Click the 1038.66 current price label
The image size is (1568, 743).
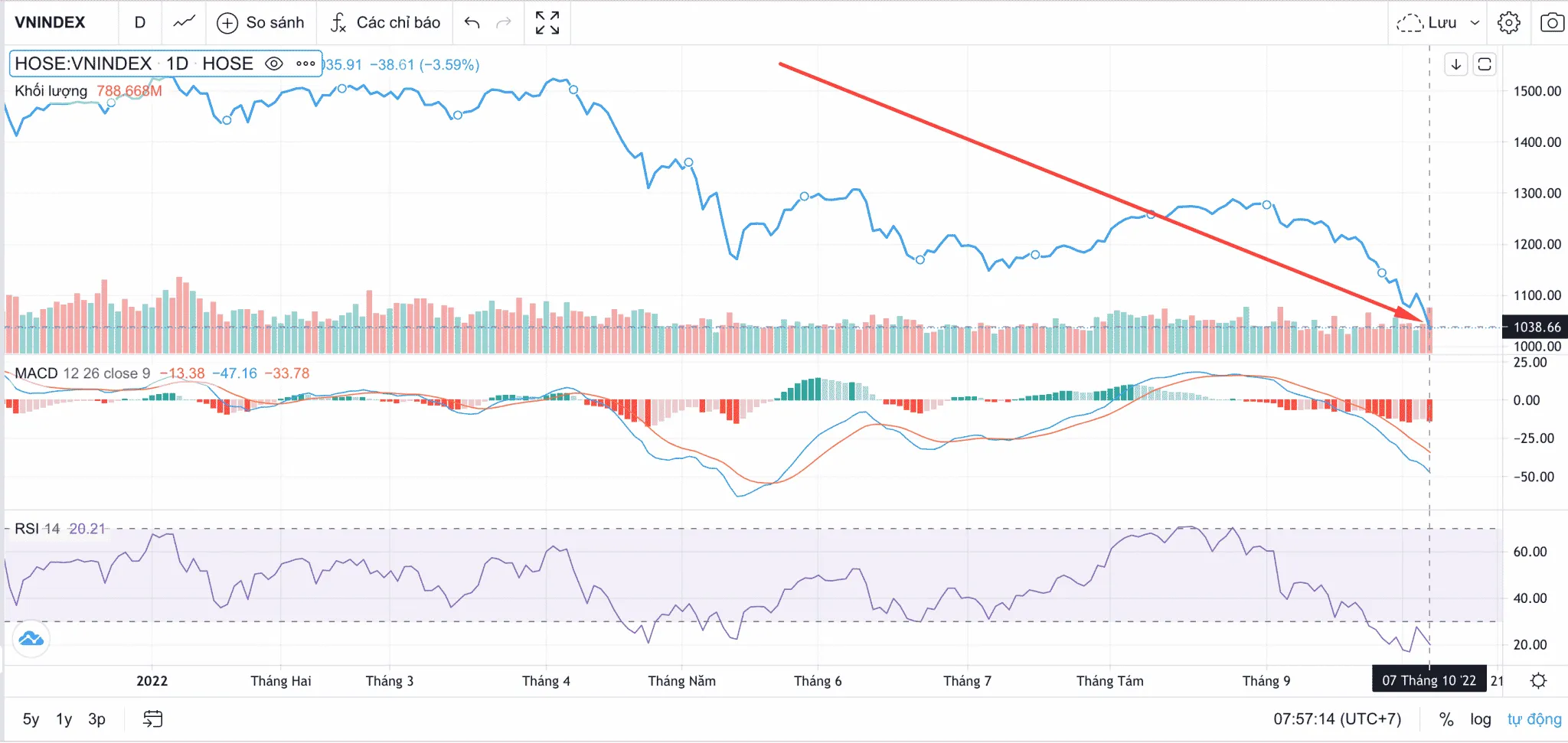1536,328
